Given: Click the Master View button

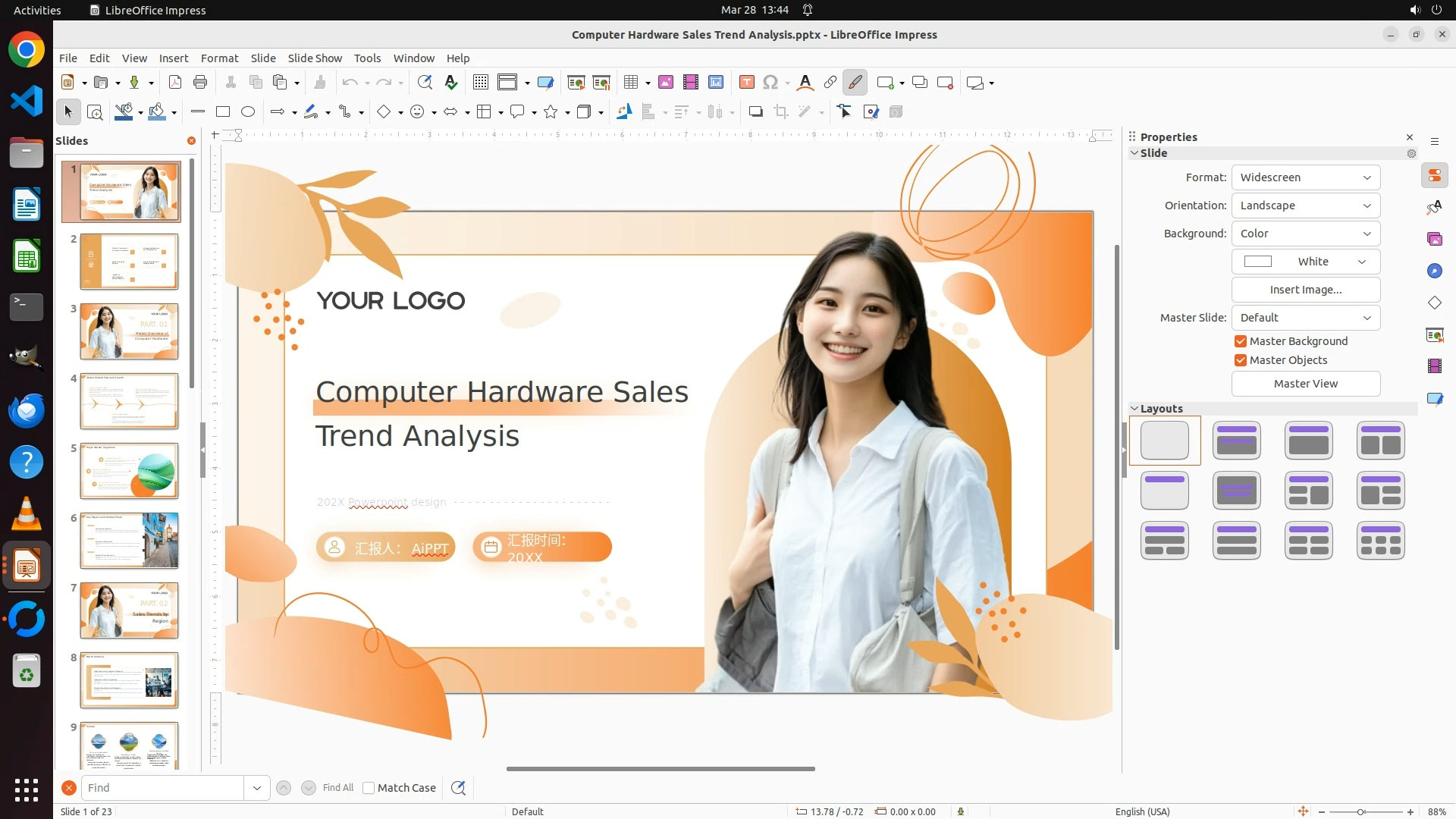Looking at the screenshot, I should [1305, 384].
